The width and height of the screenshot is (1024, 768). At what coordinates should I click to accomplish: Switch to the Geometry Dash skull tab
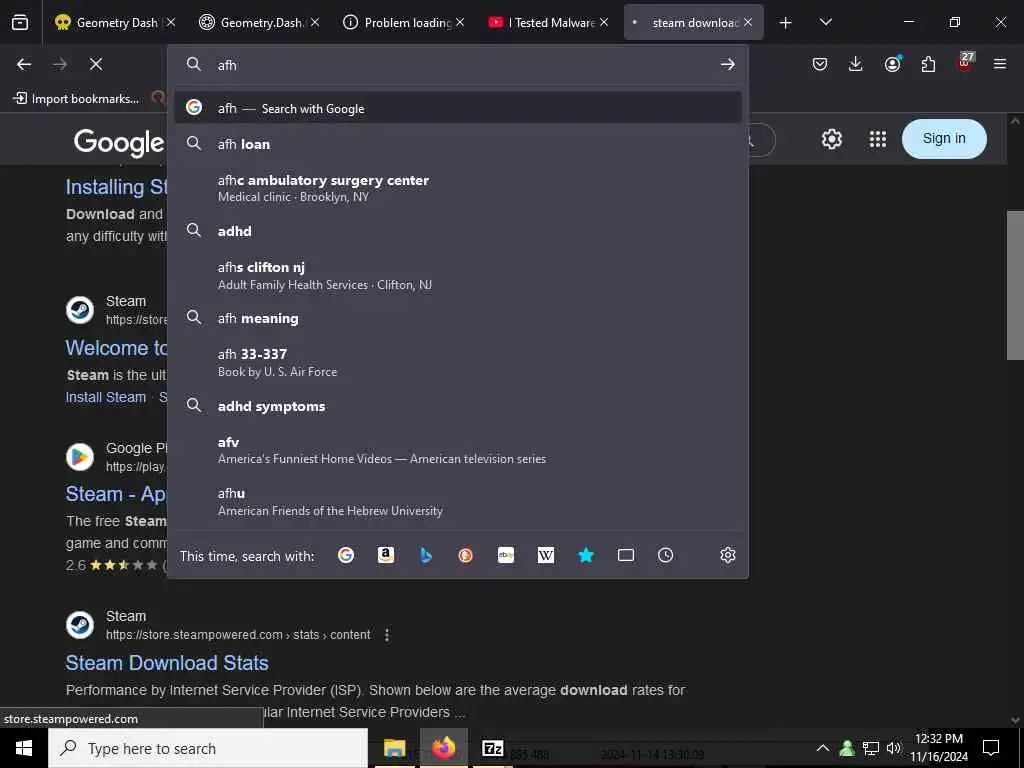[x=115, y=22]
